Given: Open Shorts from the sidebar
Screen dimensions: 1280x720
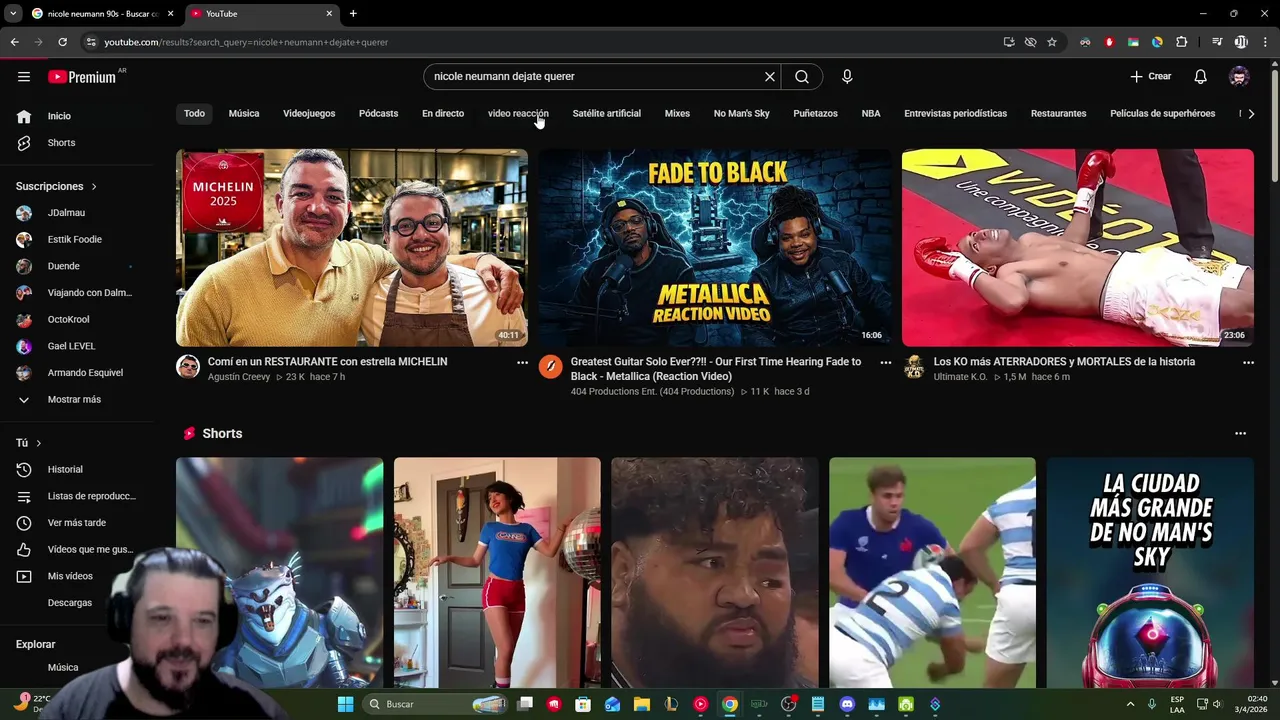Looking at the screenshot, I should 61,143.
